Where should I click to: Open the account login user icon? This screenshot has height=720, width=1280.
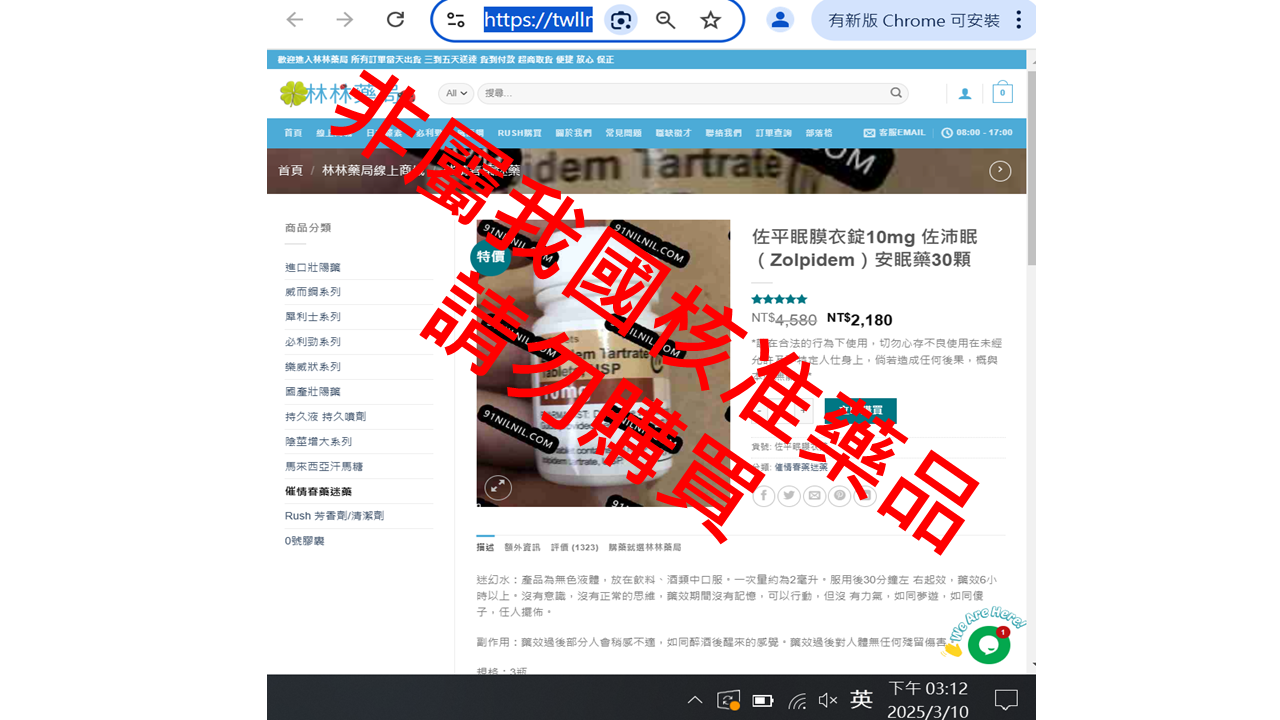965,94
